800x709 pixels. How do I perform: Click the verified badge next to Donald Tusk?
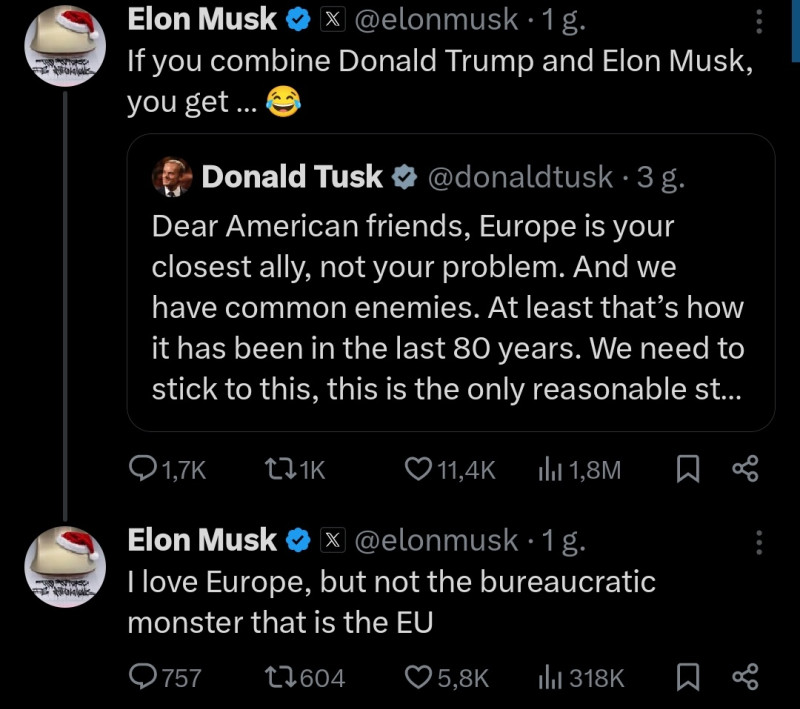(x=404, y=177)
